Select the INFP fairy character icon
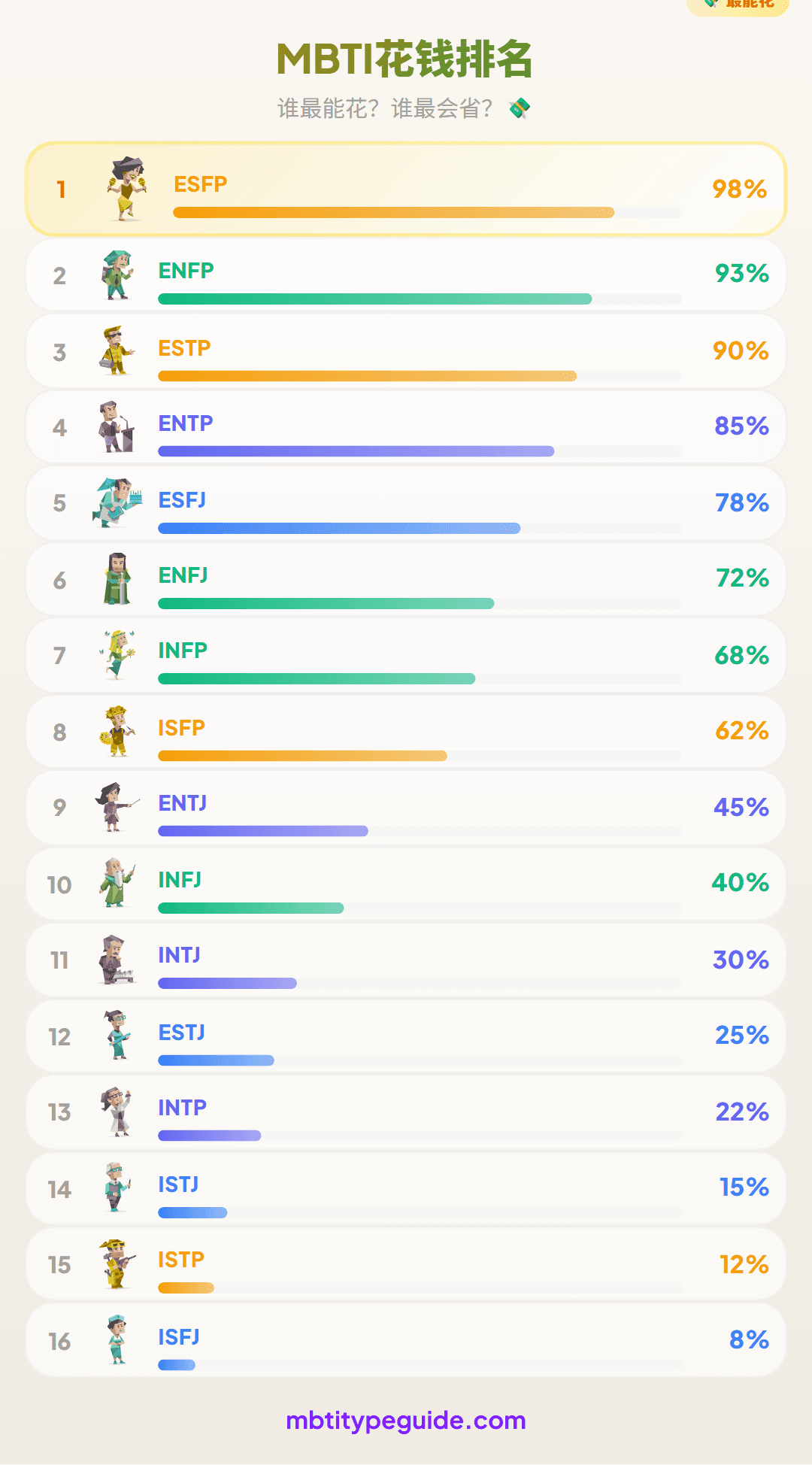This screenshot has height=1465, width=812. pyautogui.click(x=117, y=654)
